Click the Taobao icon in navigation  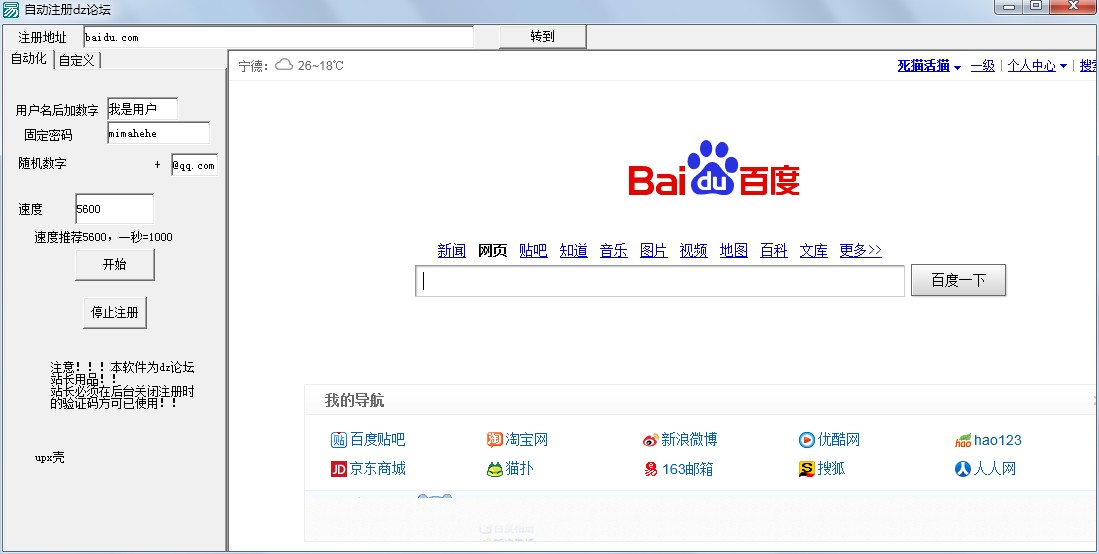pos(494,440)
